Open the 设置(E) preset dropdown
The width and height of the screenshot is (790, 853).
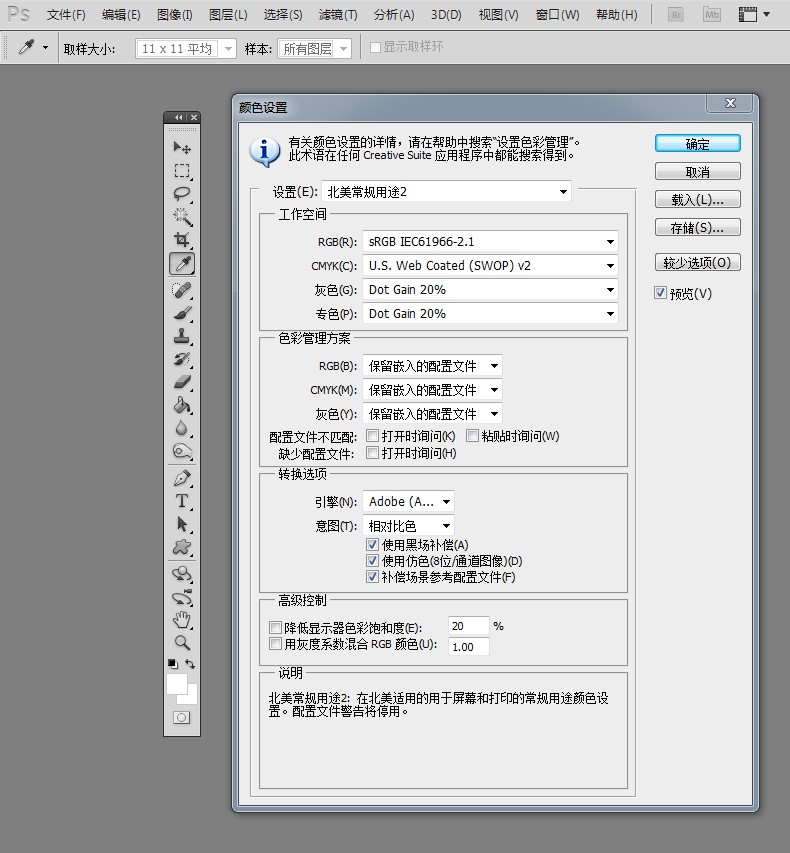coord(446,191)
